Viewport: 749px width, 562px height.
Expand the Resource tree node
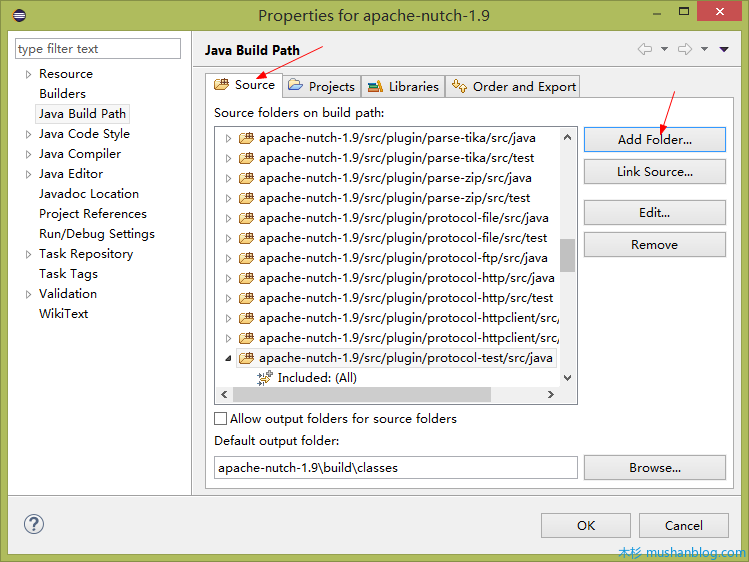[x=28, y=74]
